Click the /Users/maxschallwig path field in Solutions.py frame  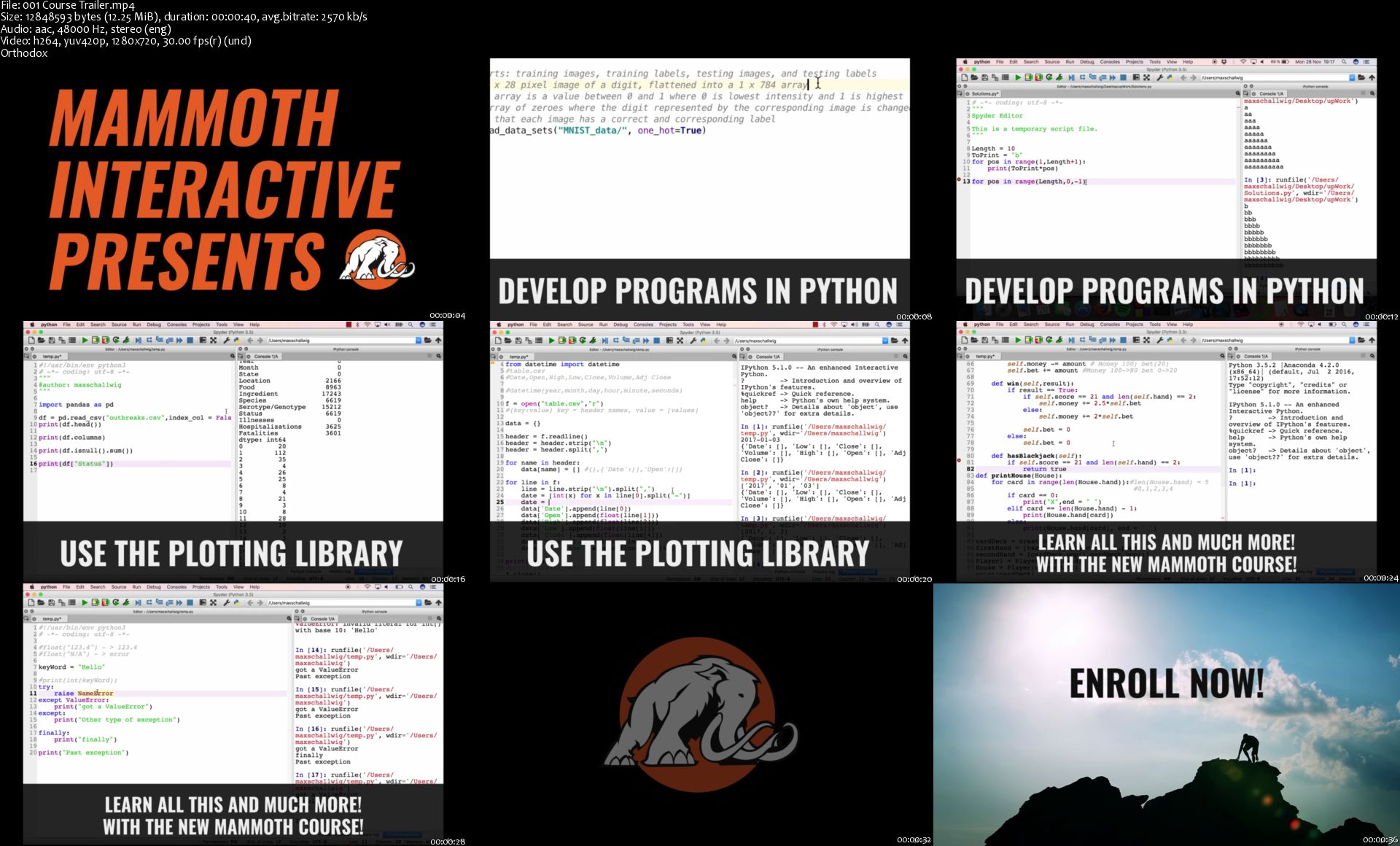(x=1275, y=77)
